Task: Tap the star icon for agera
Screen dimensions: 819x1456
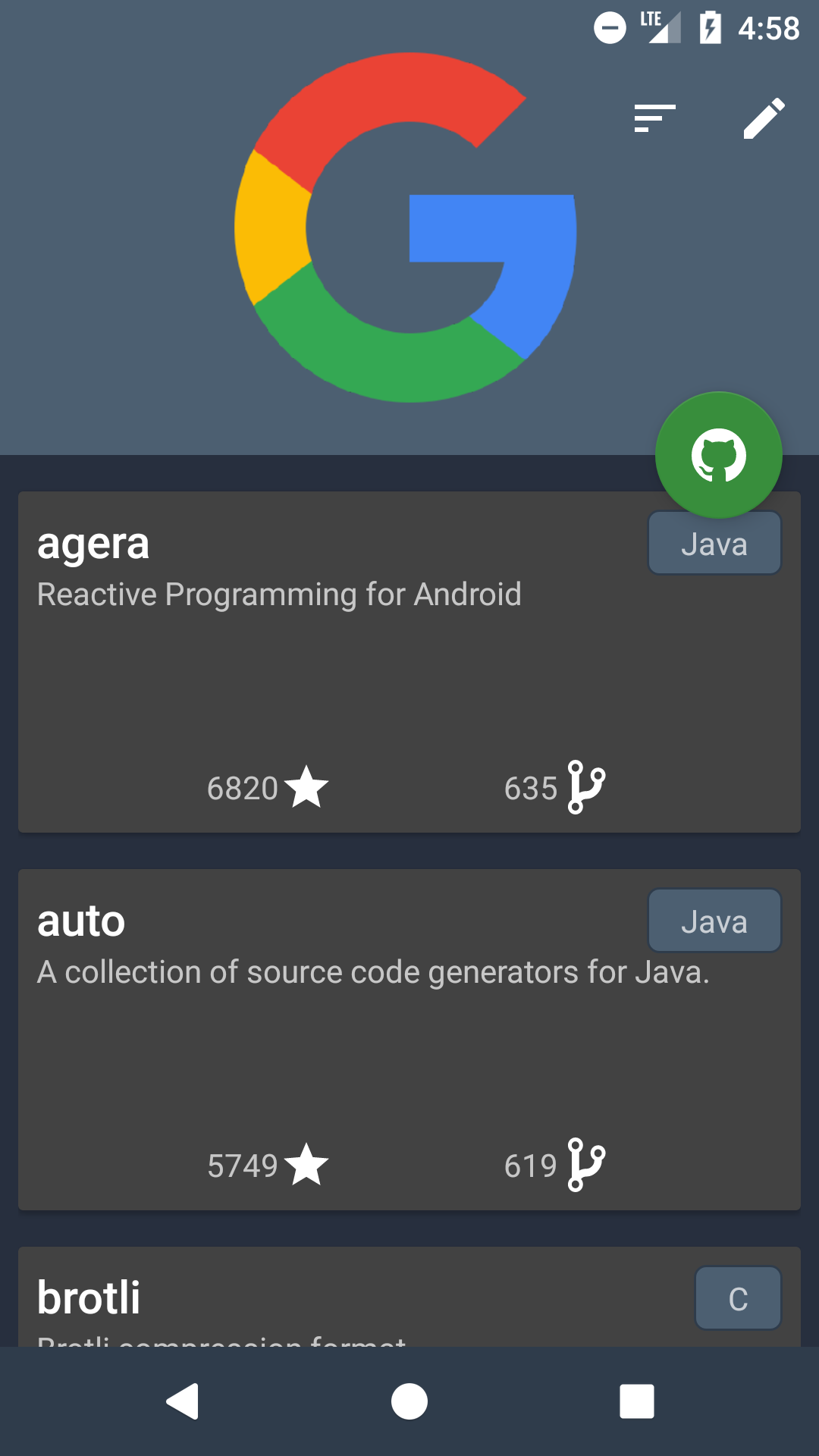Action: pyautogui.click(x=306, y=787)
